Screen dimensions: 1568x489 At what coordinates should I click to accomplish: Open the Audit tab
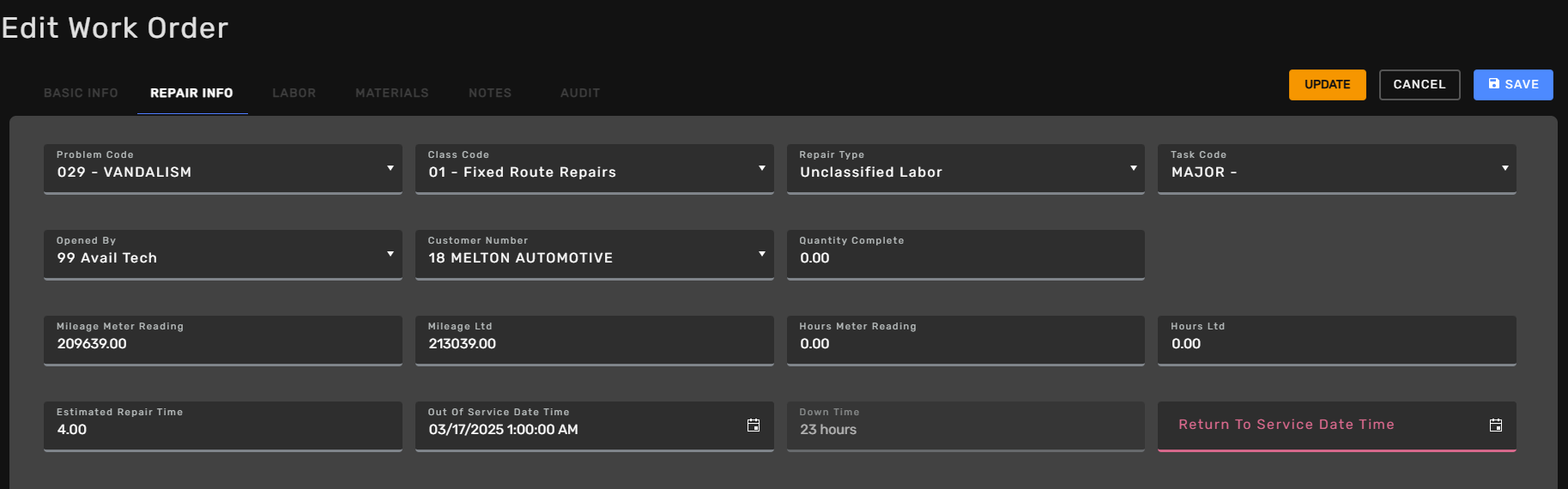coord(580,93)
